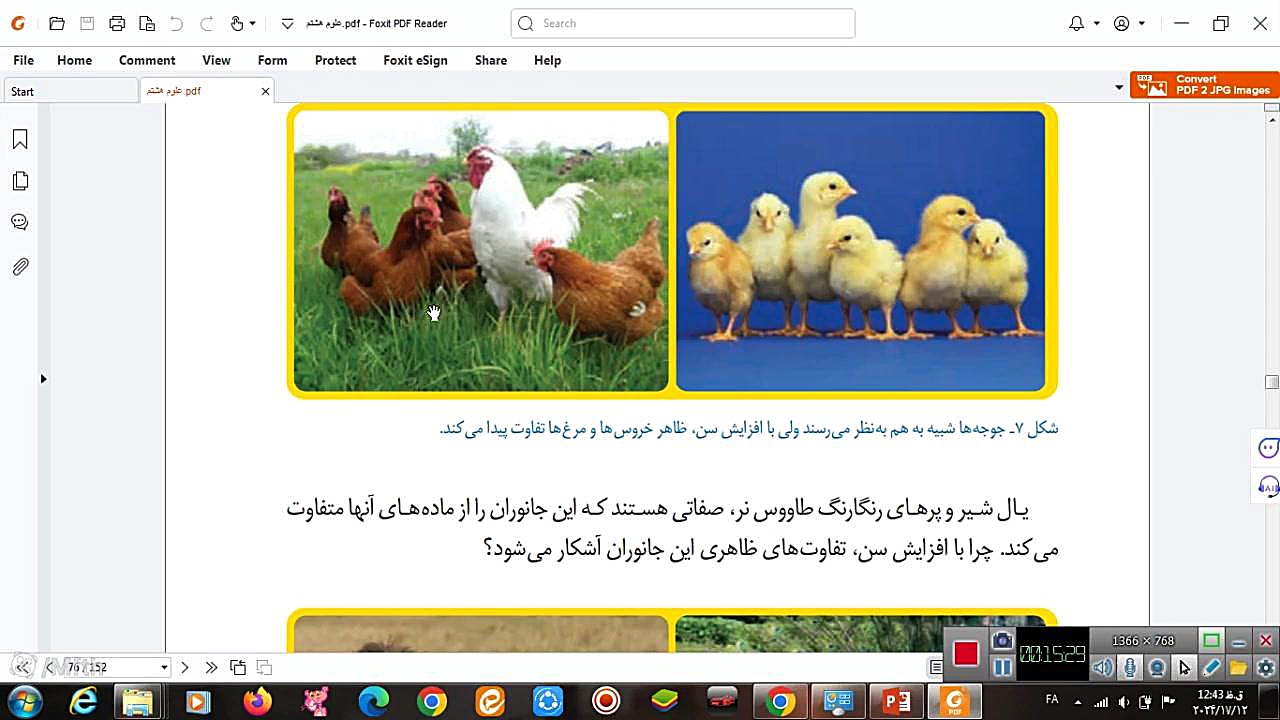Select the Hand tool icon

(x=237, y=23)
